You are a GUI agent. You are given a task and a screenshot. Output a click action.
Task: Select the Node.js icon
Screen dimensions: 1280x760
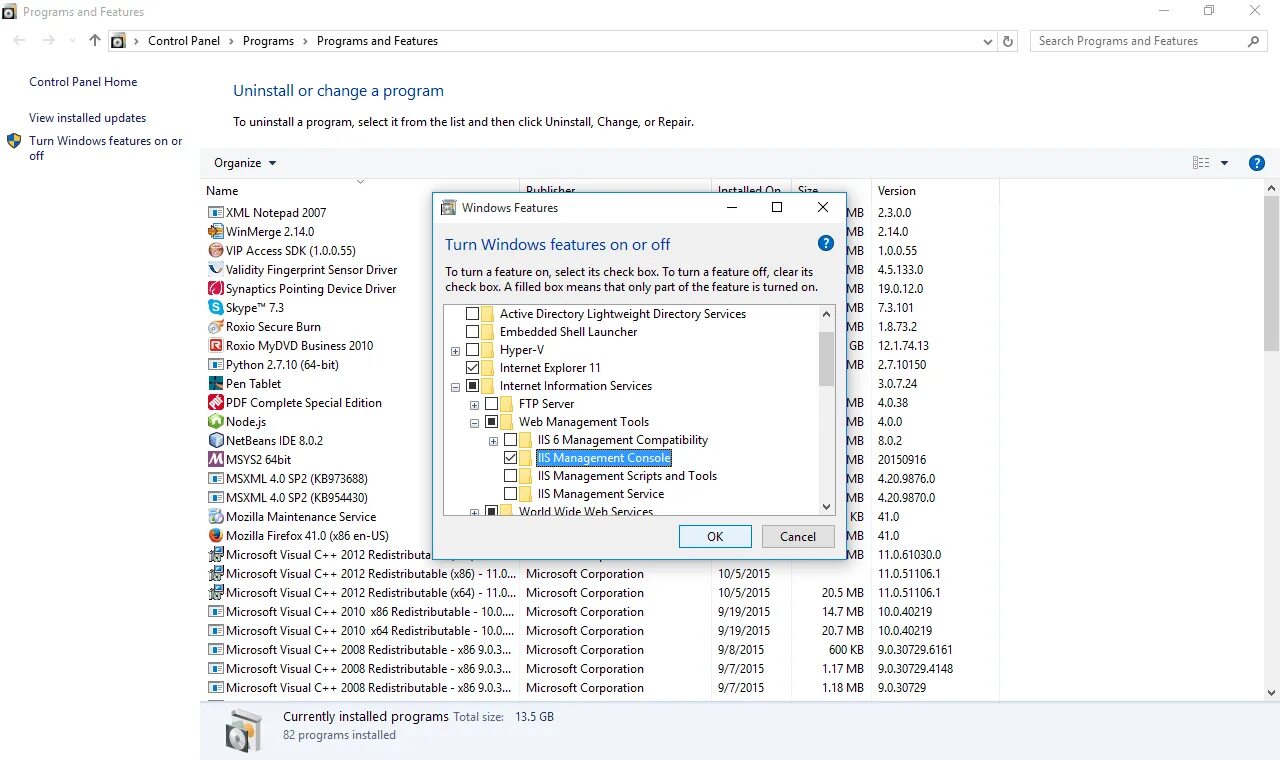215,422
